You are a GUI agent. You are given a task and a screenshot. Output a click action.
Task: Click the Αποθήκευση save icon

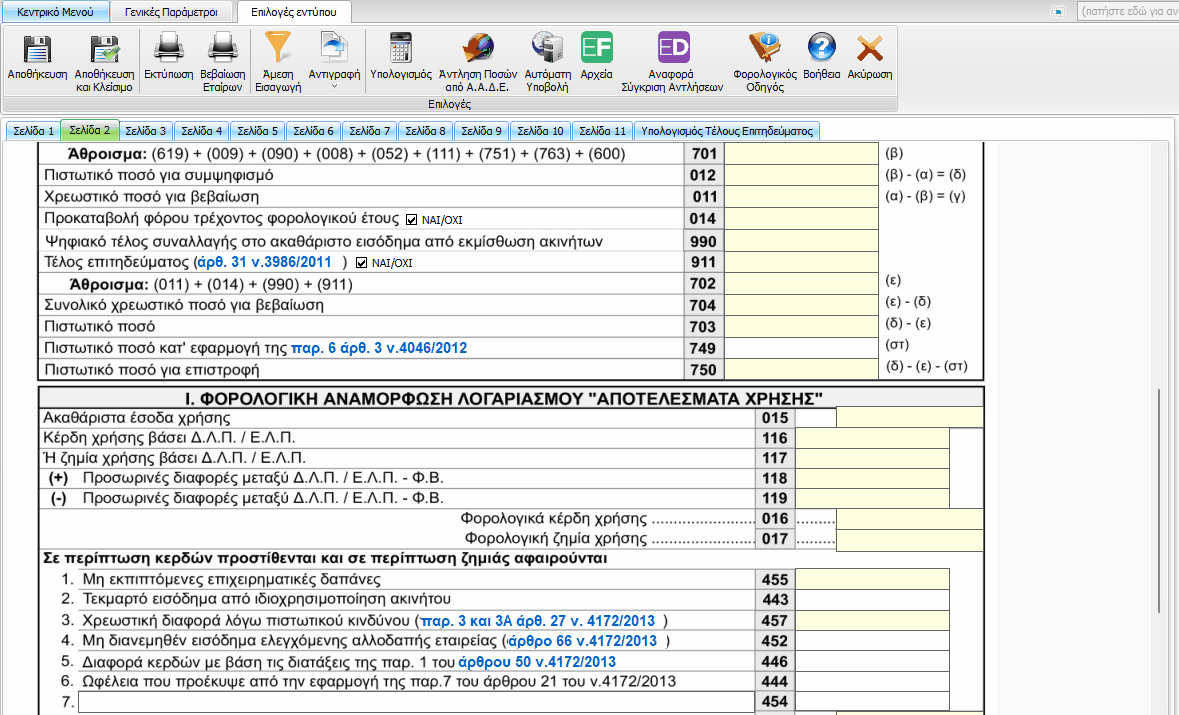point(37,49)
